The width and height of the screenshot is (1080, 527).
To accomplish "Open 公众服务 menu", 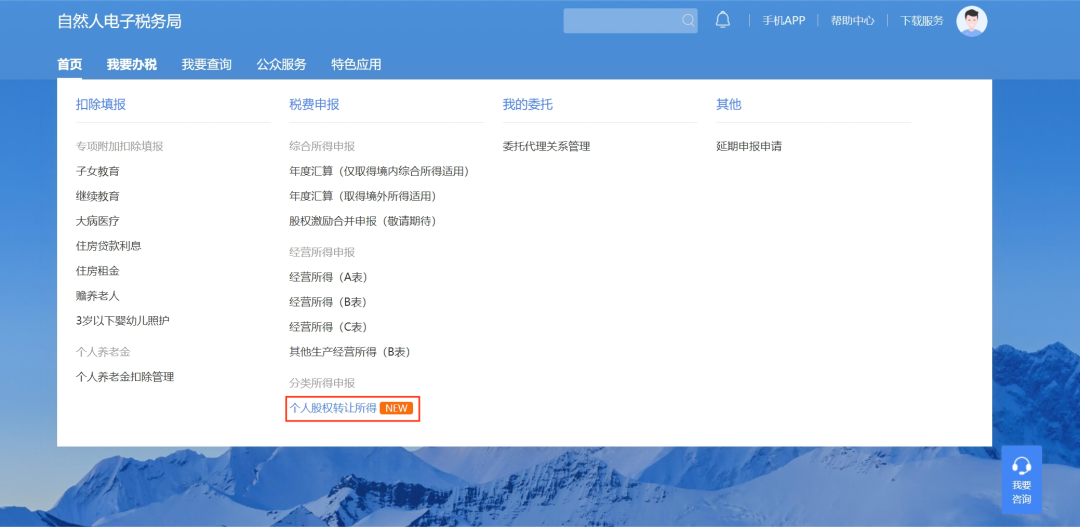I will [x=281, y=65].
